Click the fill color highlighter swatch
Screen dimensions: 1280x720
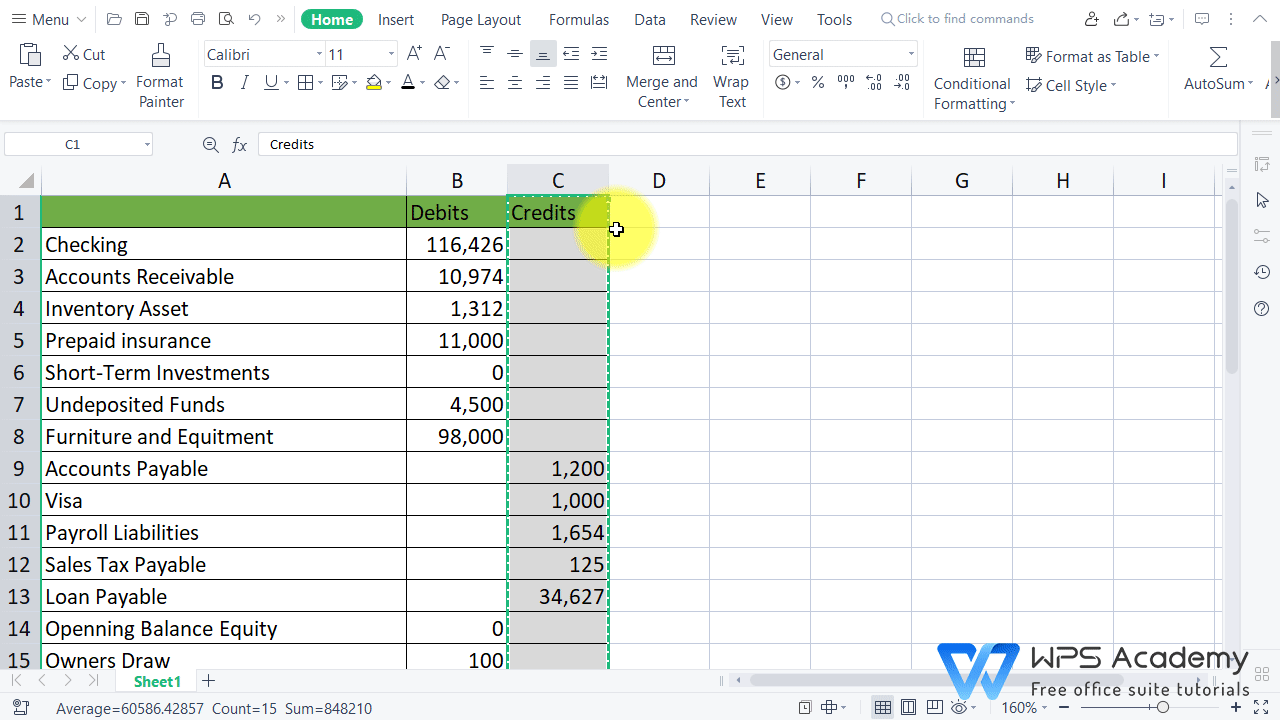coord(373,83)
